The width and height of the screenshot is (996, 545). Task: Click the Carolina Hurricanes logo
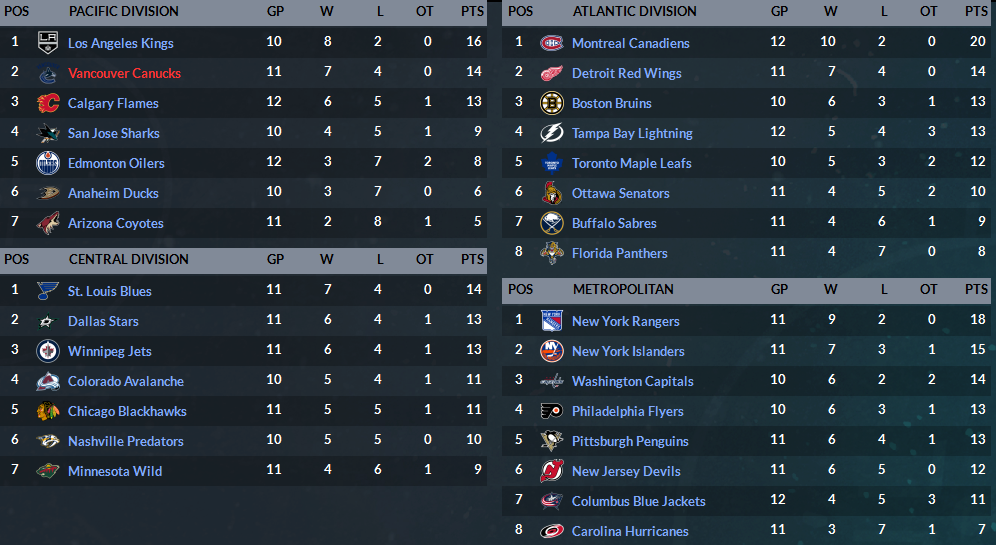tap(551, 531)
